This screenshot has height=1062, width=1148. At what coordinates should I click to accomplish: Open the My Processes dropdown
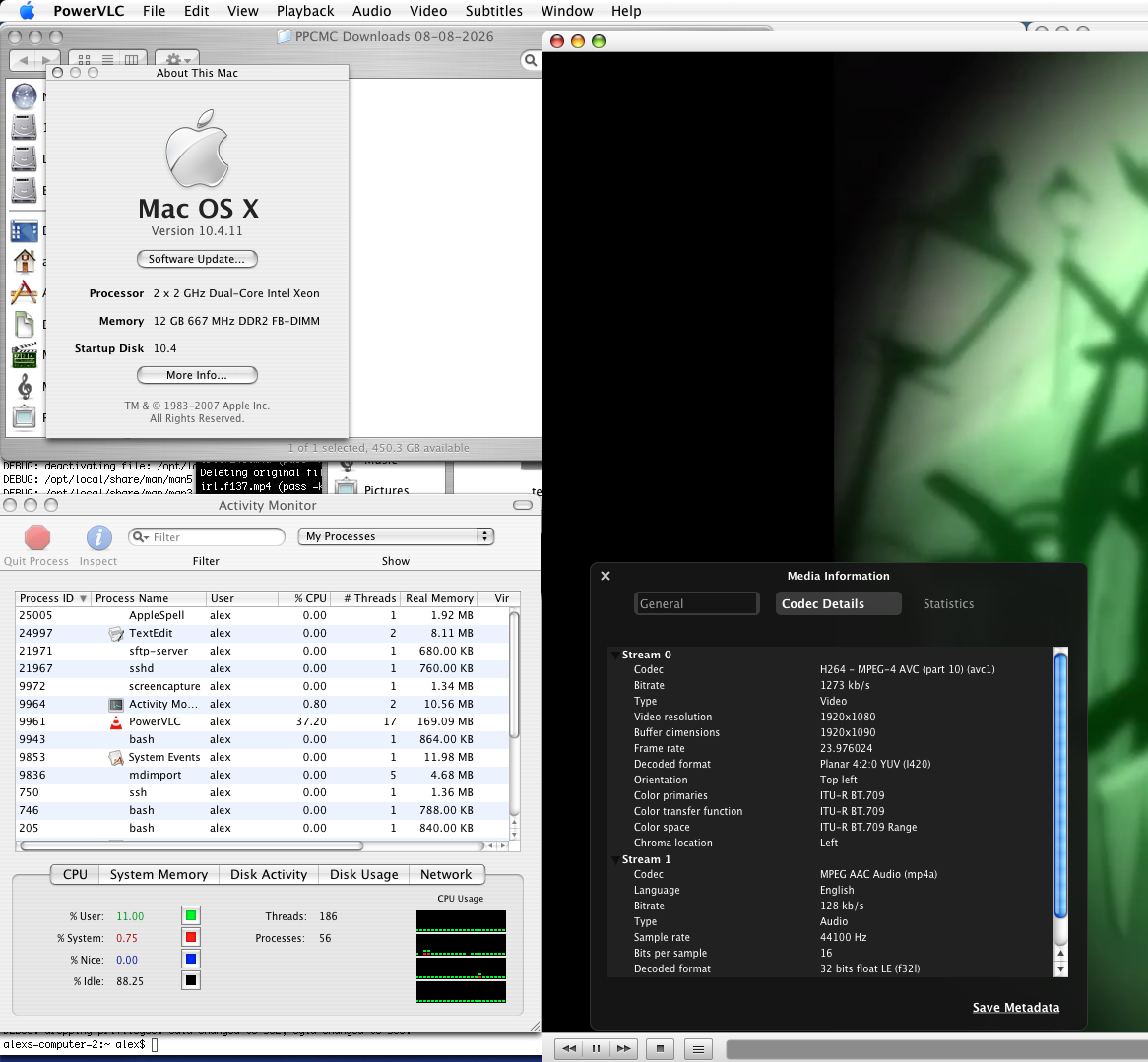[x=396, y=536]
